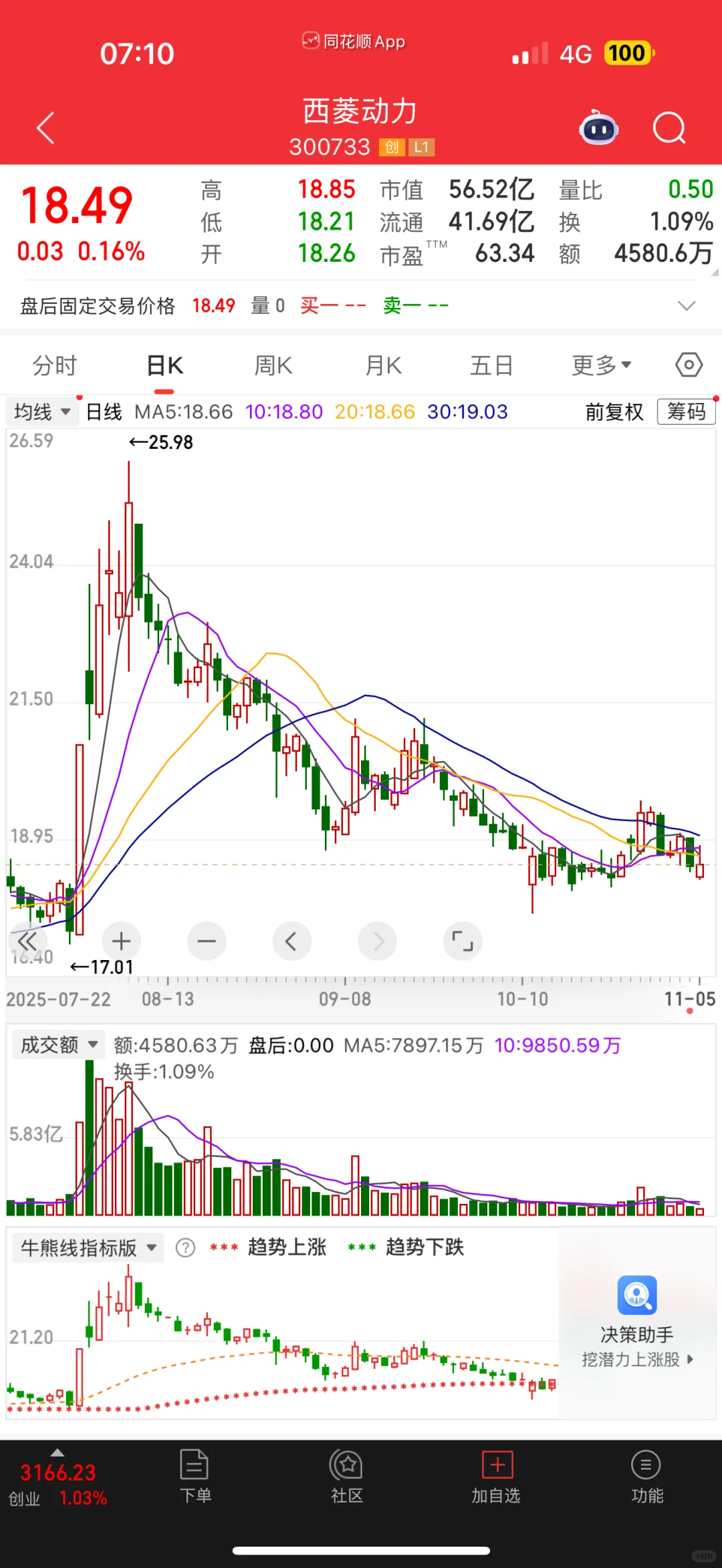722x1568 pixels.
Task: Tap the 创 board badge
Action: click(x=392, y=147)
